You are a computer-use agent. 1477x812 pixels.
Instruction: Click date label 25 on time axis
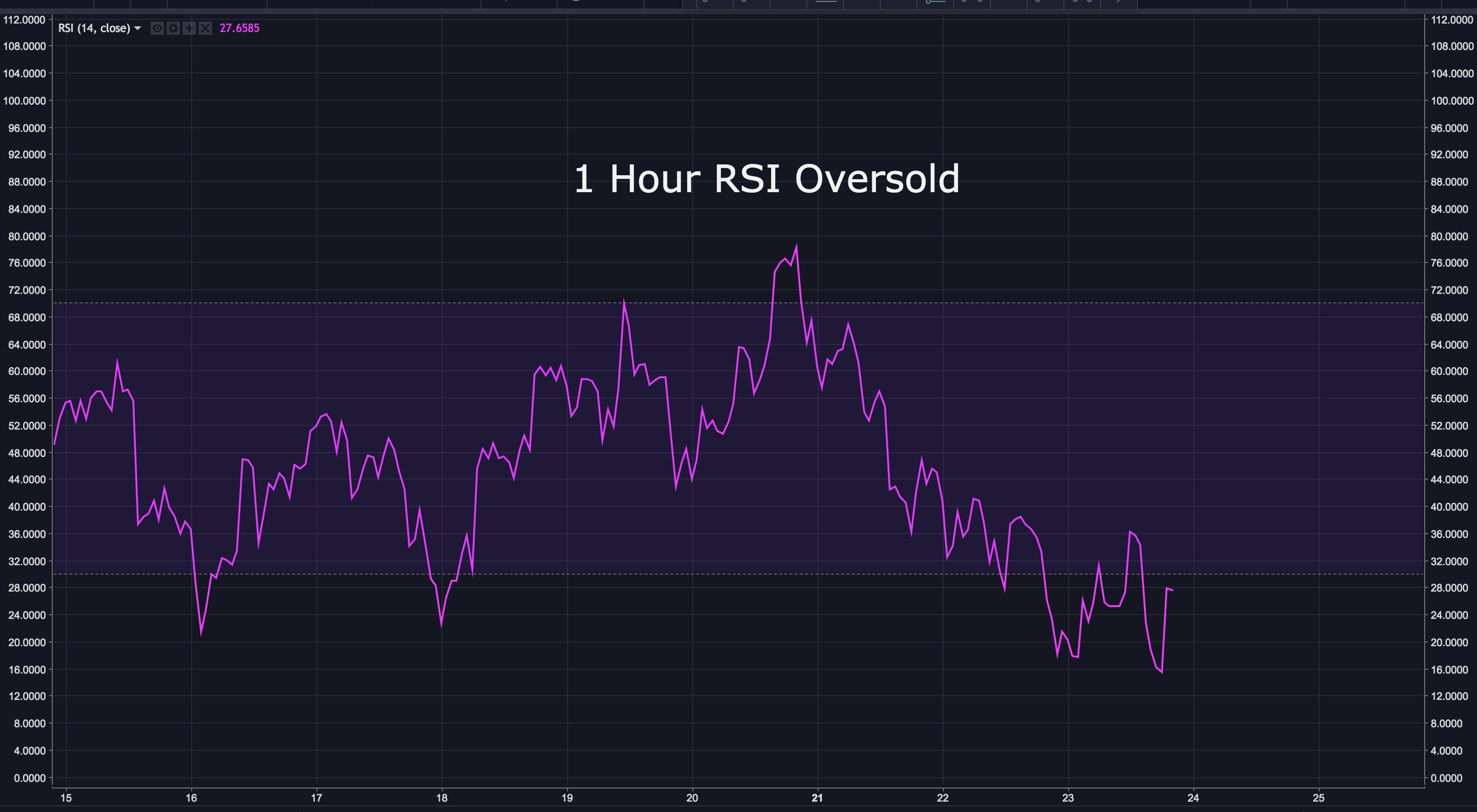click(1319, 798)
